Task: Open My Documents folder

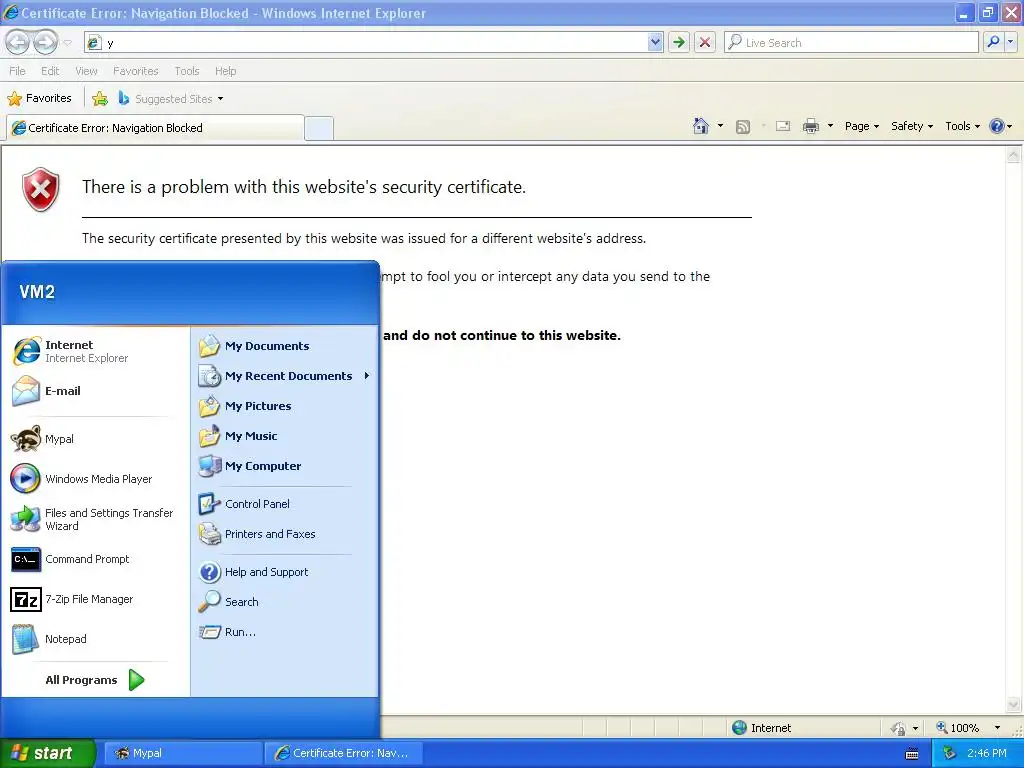Action: 285,345
